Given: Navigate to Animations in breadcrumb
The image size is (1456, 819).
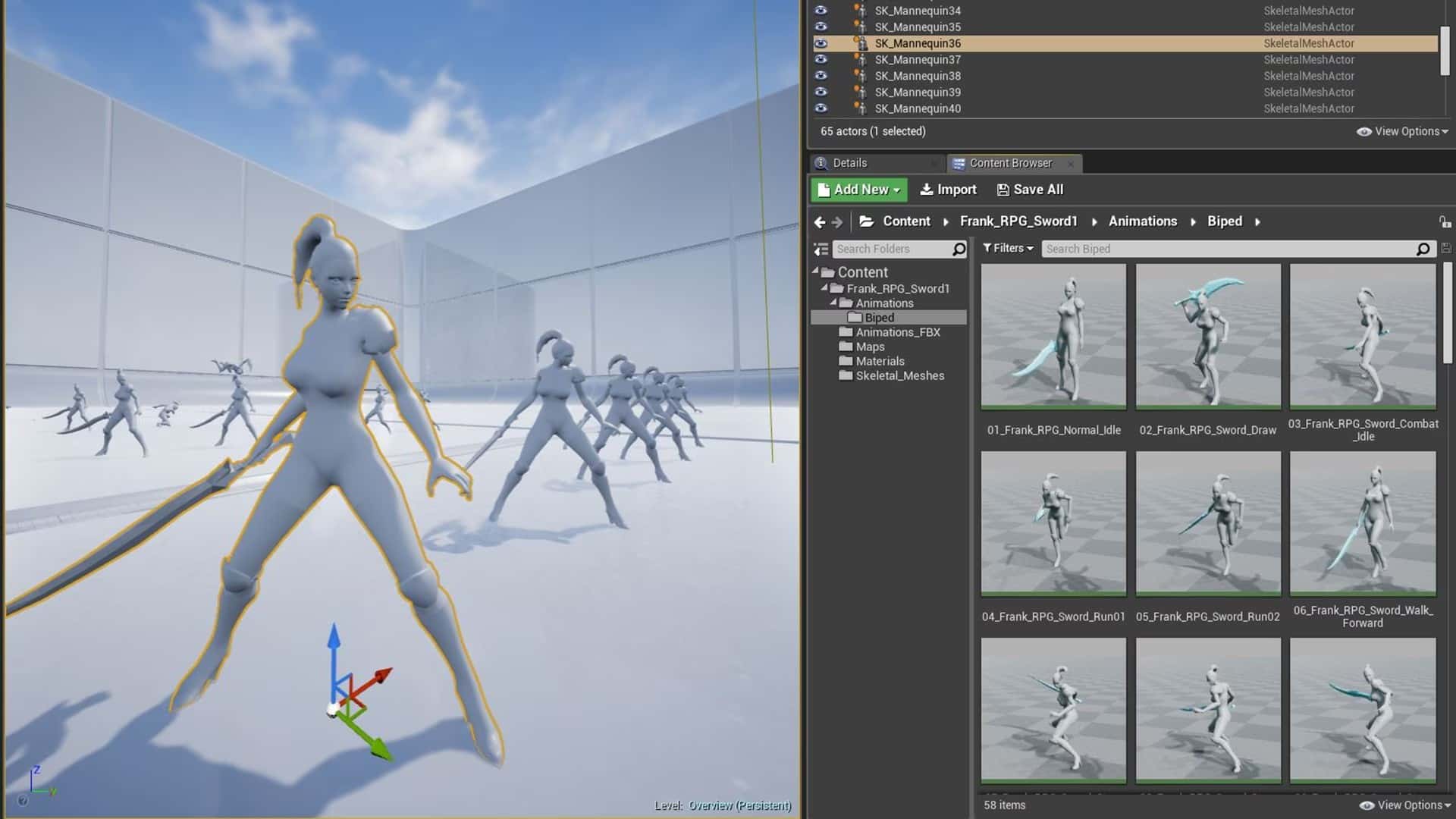Looking at the screenshot, I should pyautogui.click(x=1143, y=221).
